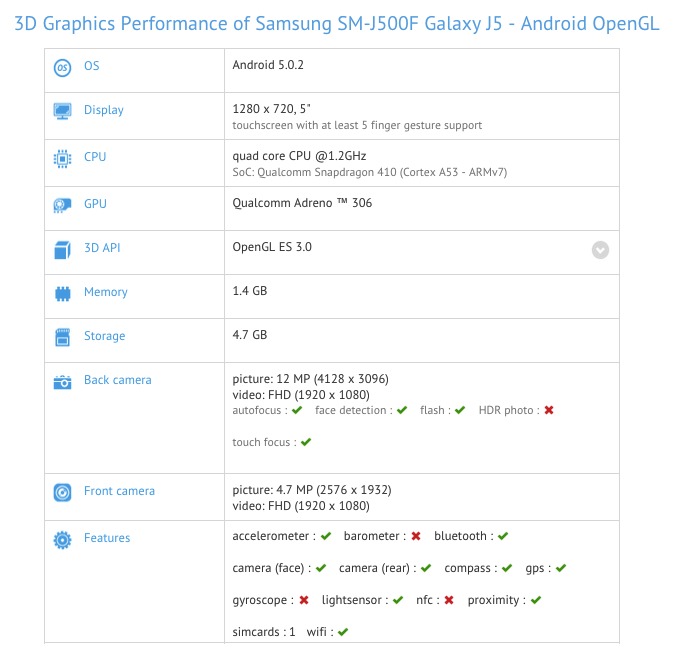Click the HDR photo red cross
687x669 pixels.
click(549, 410)
